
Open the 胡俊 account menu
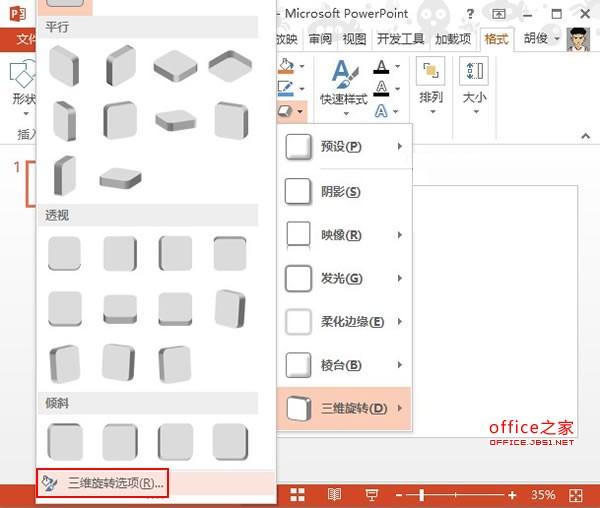(x=541, y=38)
